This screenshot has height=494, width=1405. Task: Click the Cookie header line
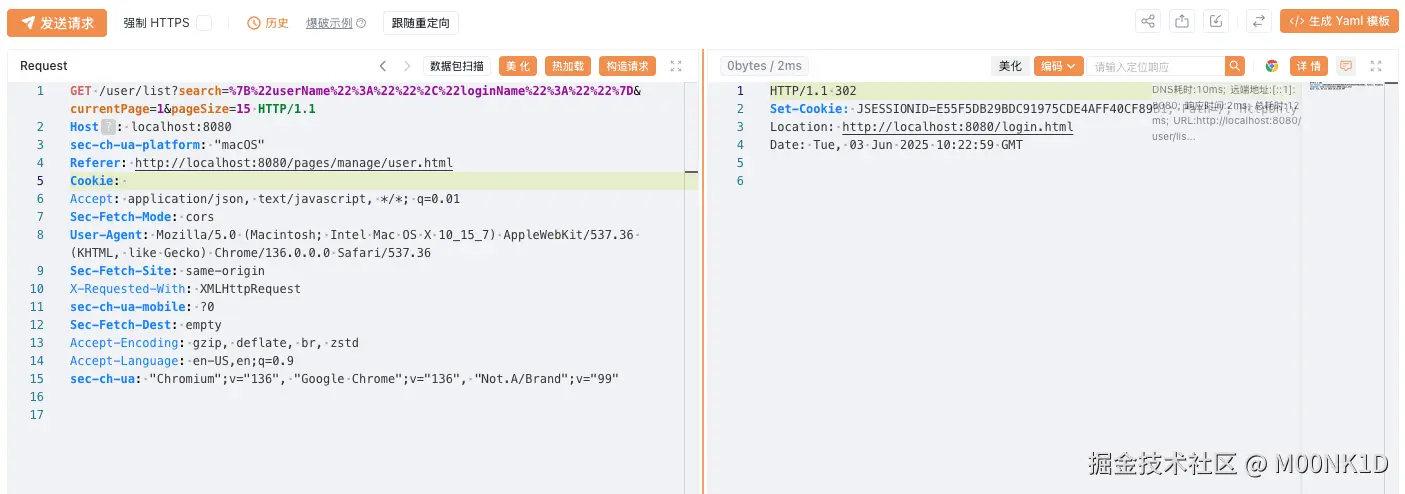click(377, 181)
